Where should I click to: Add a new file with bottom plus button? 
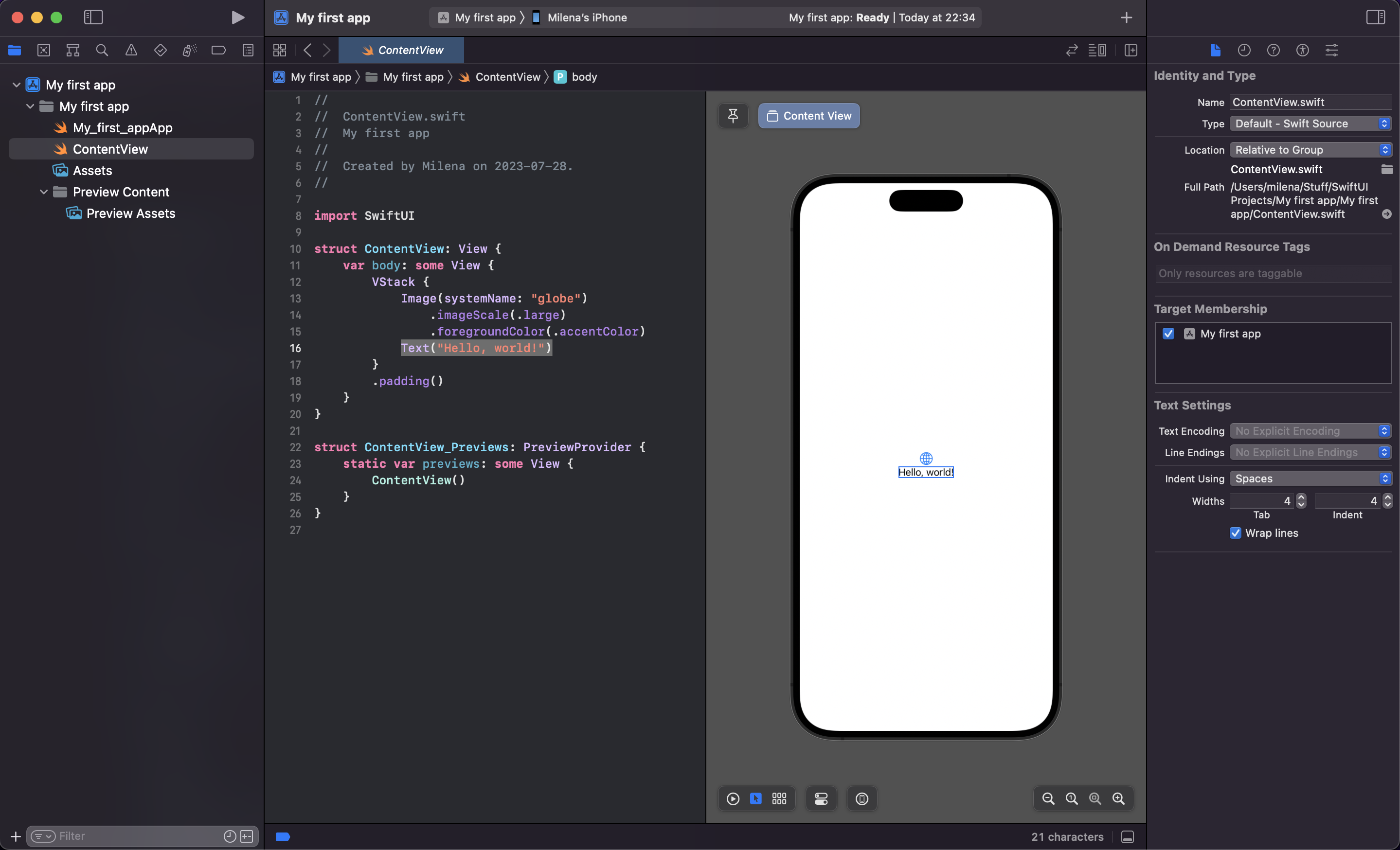[x=16, y=836]
